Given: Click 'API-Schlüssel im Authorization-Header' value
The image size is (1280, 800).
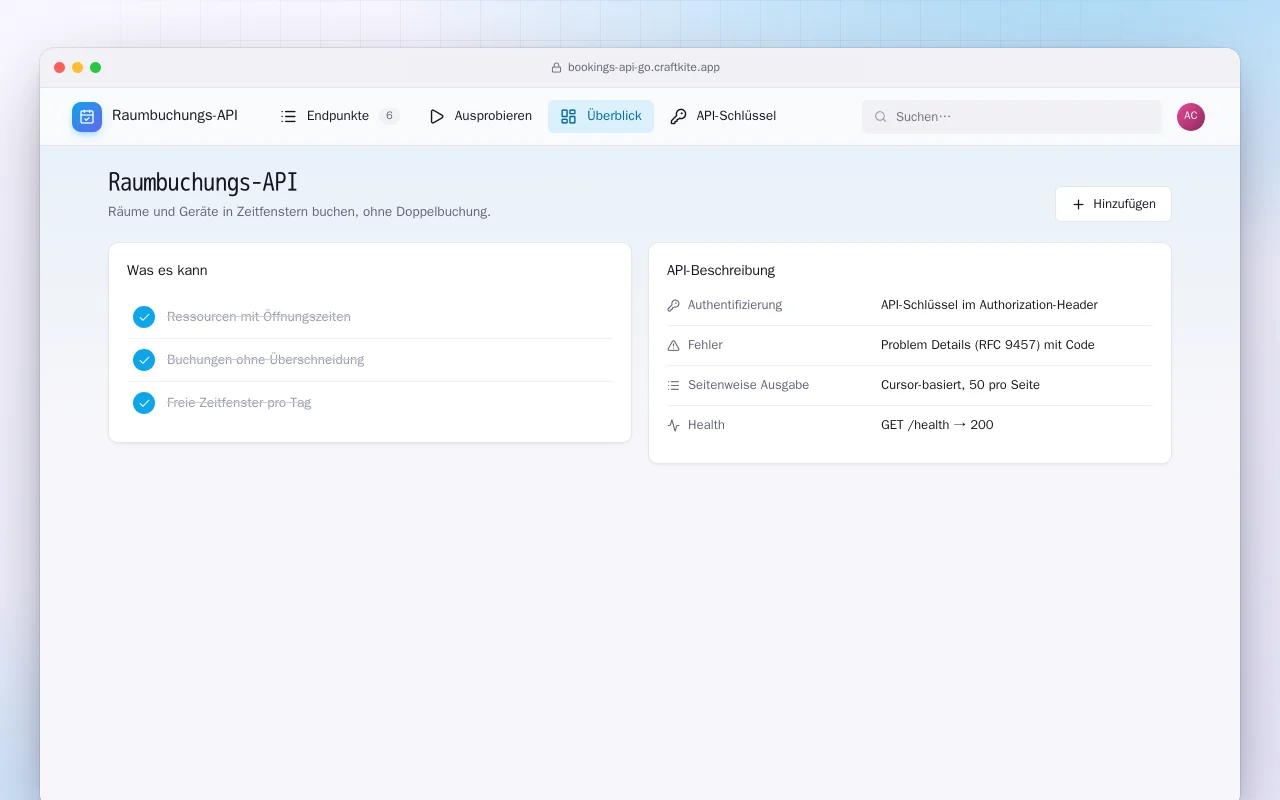Looking at the screenshot, I should [989, 305].
